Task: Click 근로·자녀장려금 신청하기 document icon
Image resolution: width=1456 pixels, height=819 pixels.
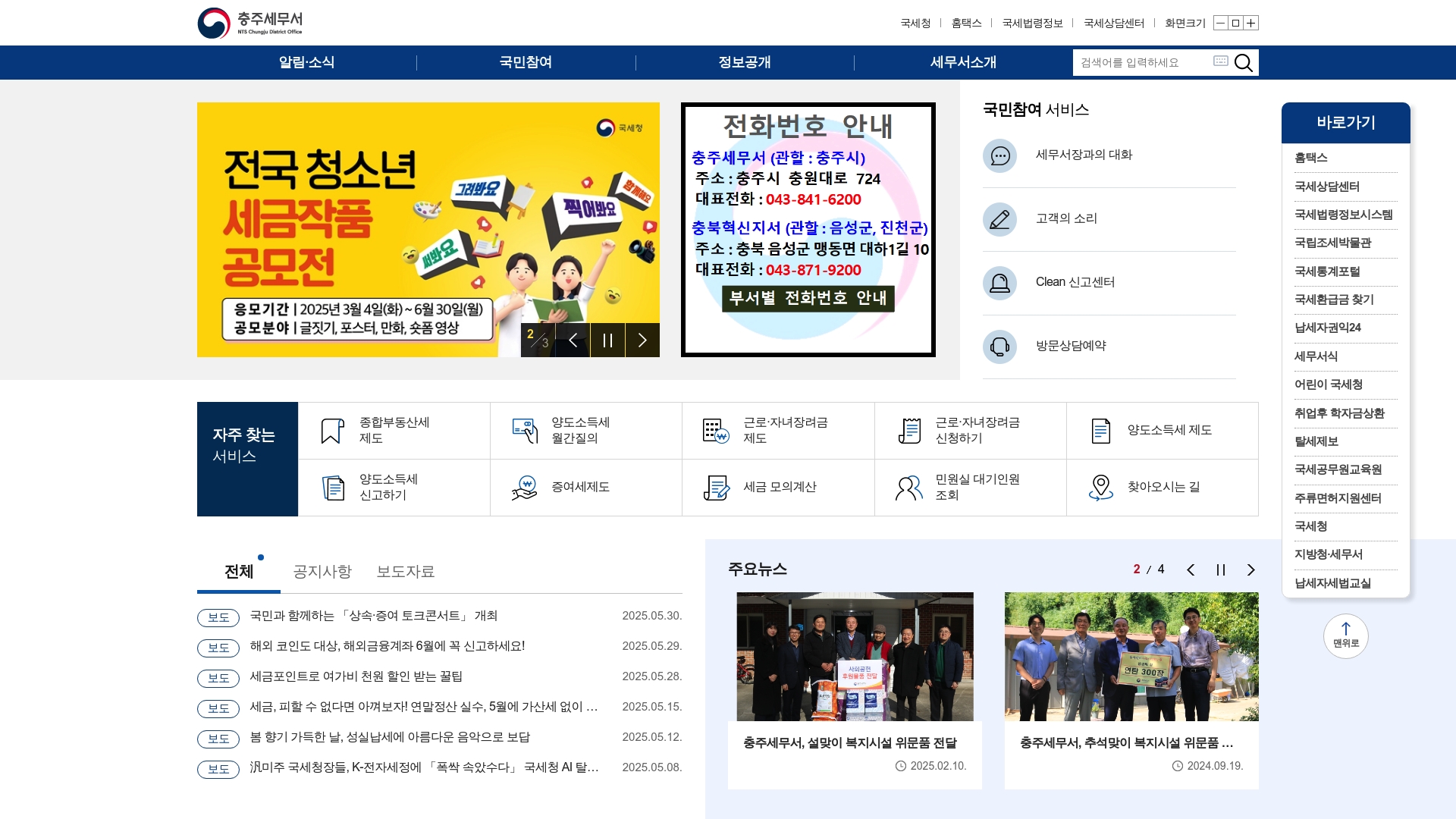Action: (908, 431)
